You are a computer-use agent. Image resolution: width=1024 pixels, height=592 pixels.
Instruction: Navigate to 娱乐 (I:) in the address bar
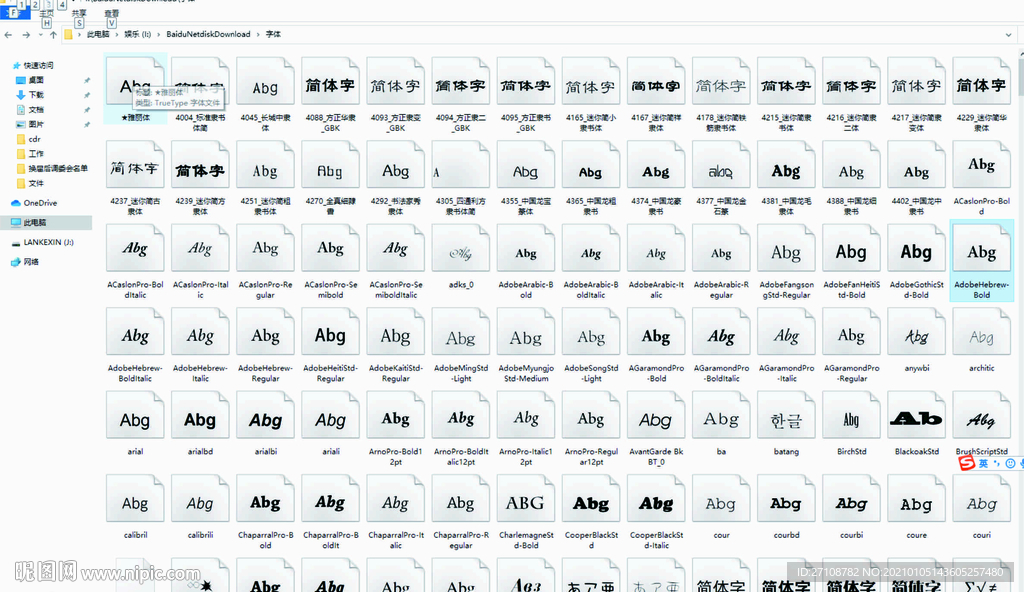pyautogui.click(x=137, y=35)
